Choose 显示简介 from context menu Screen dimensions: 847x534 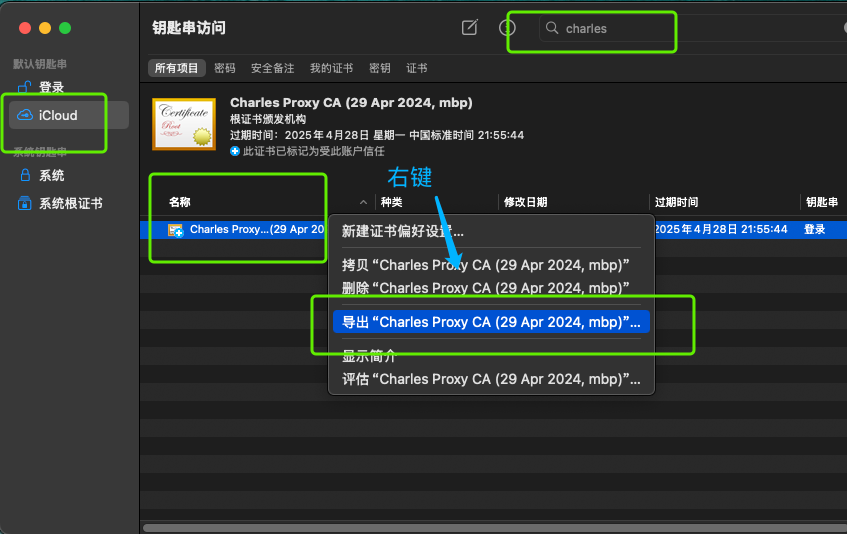pos(369,356)
